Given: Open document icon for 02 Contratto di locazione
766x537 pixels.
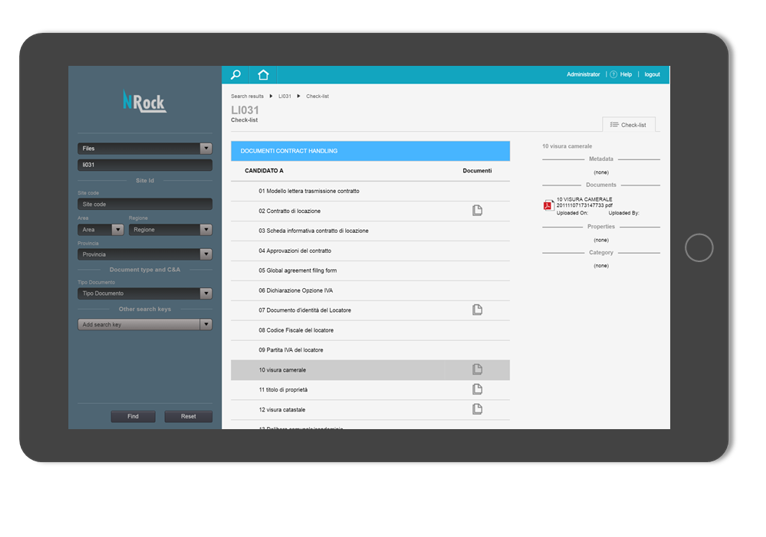Looking at the screenshot, I should click(477, 211).
